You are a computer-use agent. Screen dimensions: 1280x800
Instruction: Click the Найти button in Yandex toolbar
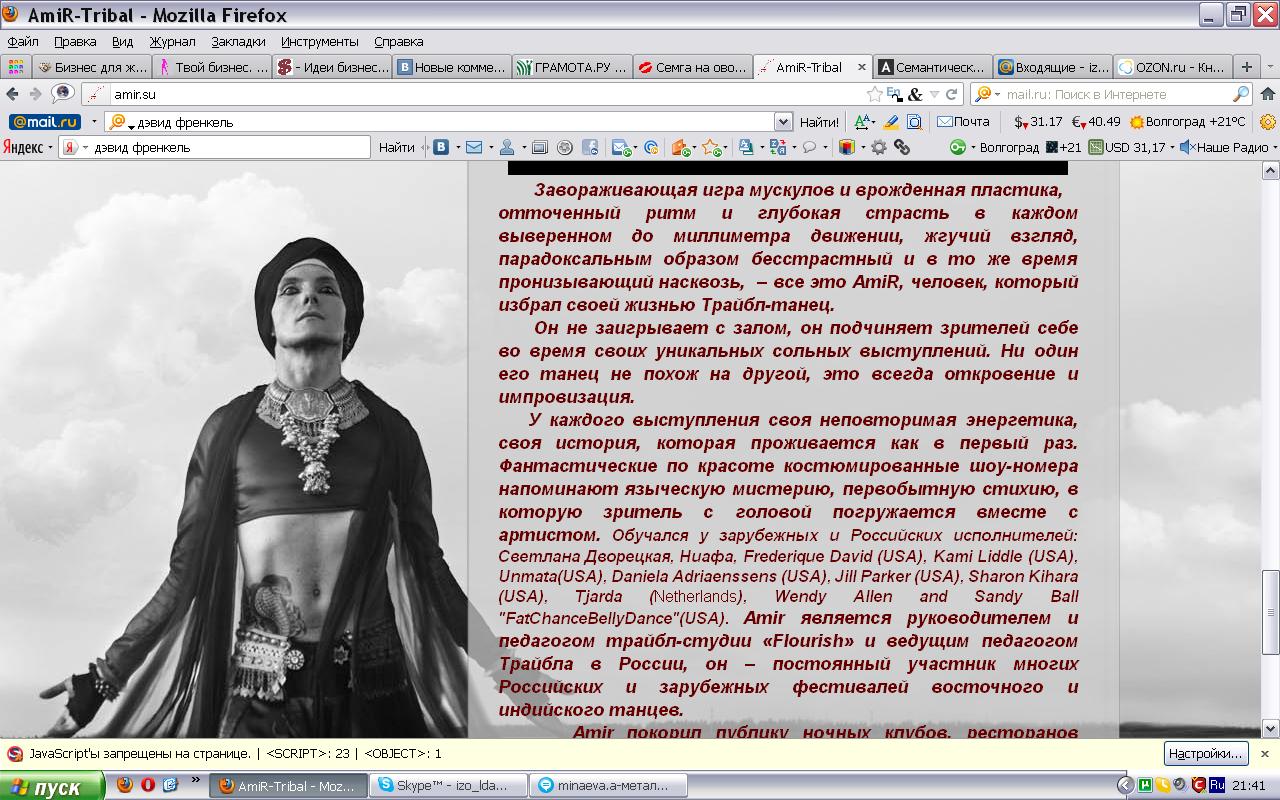click(x=397, y=147)
